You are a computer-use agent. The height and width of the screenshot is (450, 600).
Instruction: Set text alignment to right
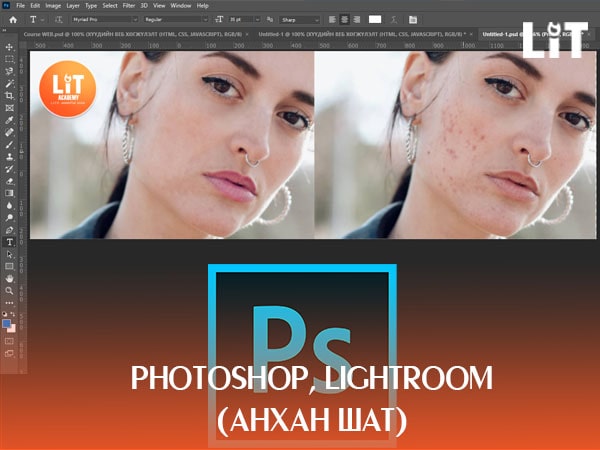point(357,20)
